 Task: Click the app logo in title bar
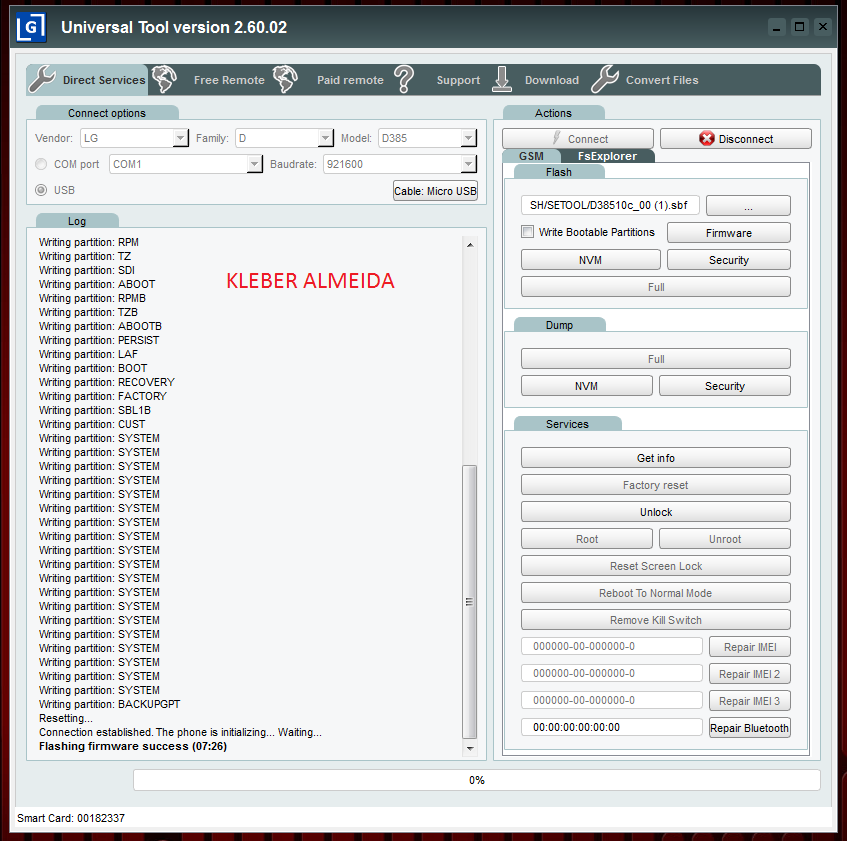pos(31,27)
